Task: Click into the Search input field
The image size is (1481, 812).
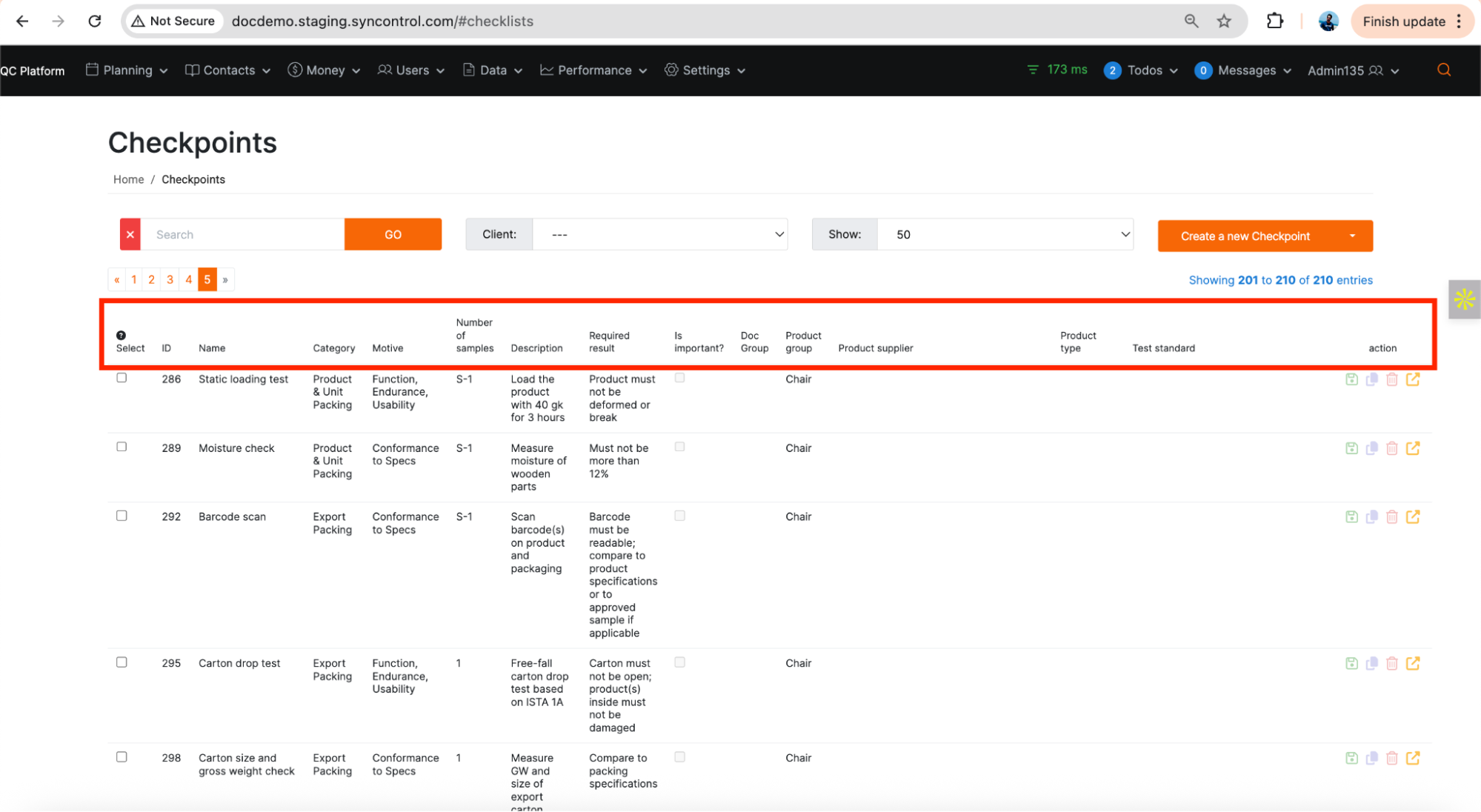Action: tap(242, 234)
